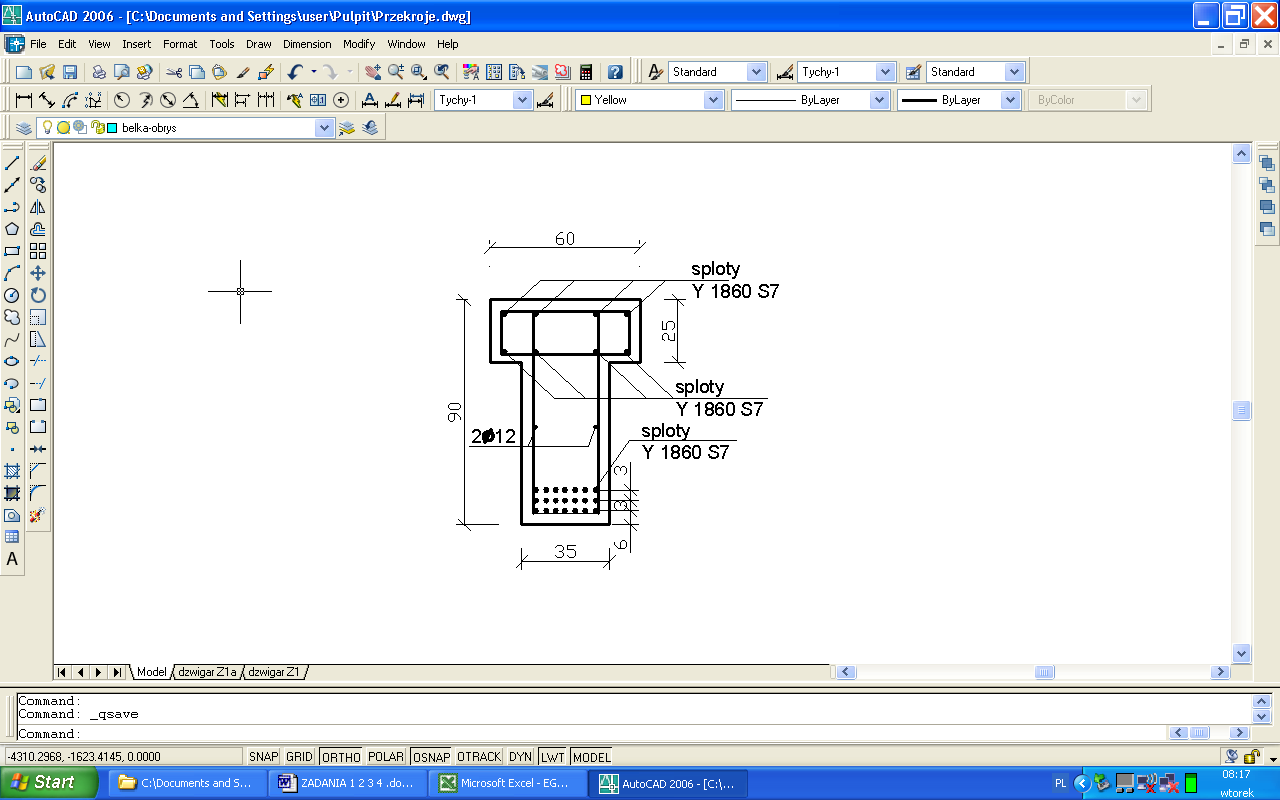Toggle SNAP mode in status bar

[x=264, y=757]
